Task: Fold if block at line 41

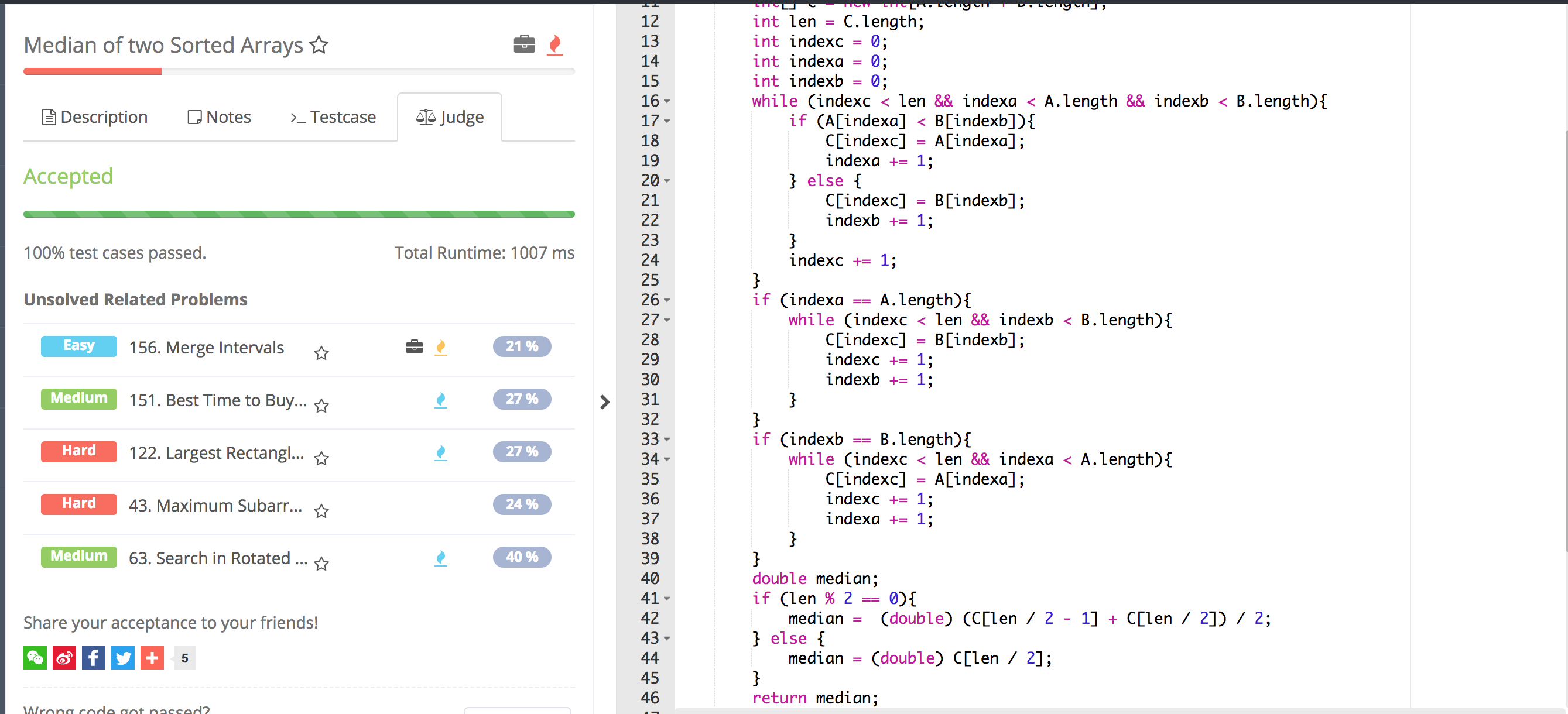Action: pyautogui.click(x=667, y=599)
